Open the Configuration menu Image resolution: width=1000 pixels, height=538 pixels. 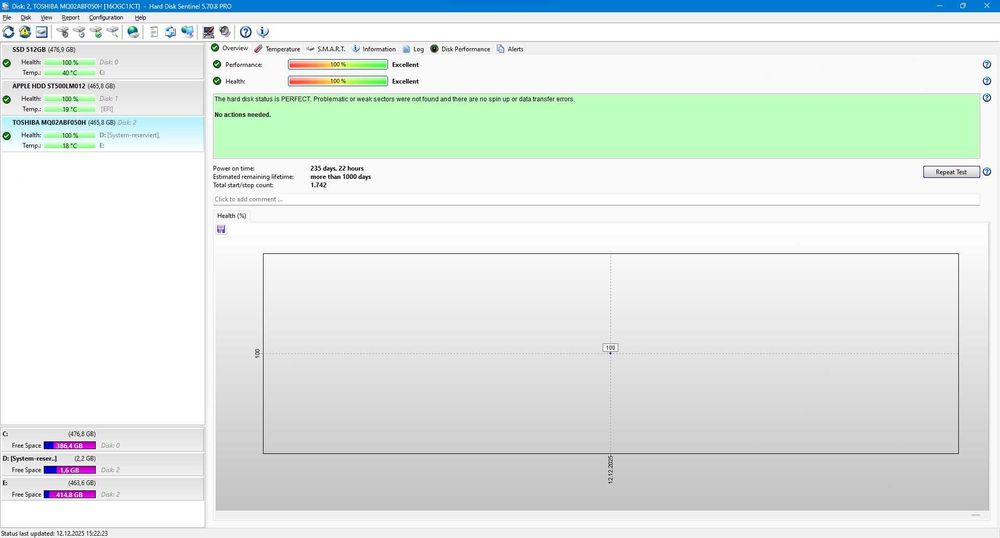pyautogui.click(x=106, y=17)
